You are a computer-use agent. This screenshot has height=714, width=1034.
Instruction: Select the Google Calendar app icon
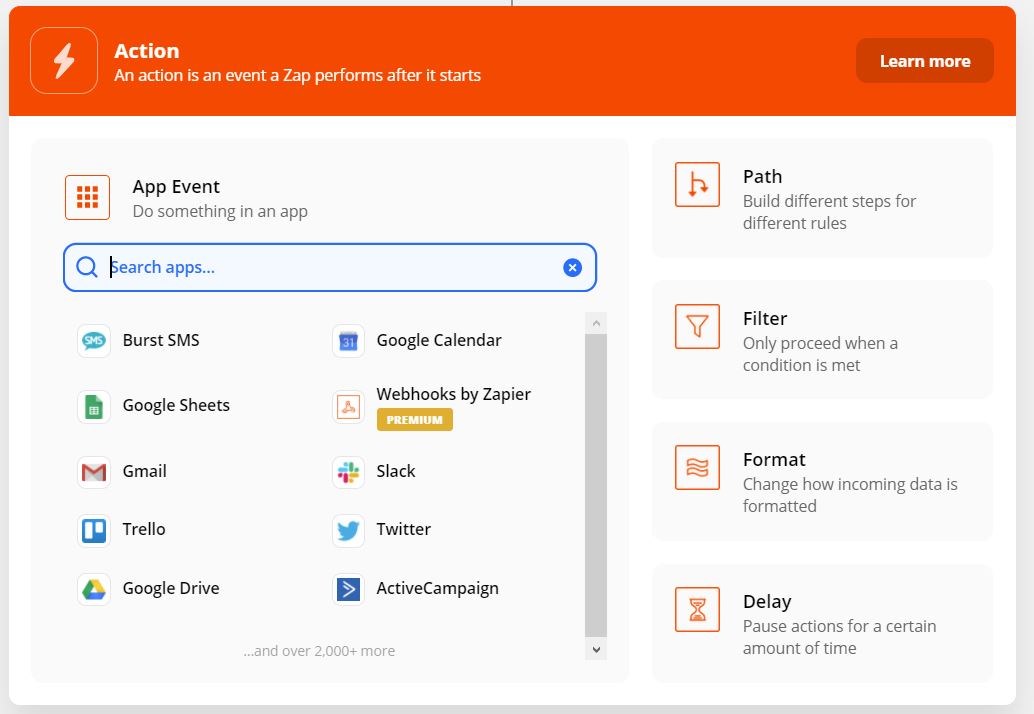[348, 341]
